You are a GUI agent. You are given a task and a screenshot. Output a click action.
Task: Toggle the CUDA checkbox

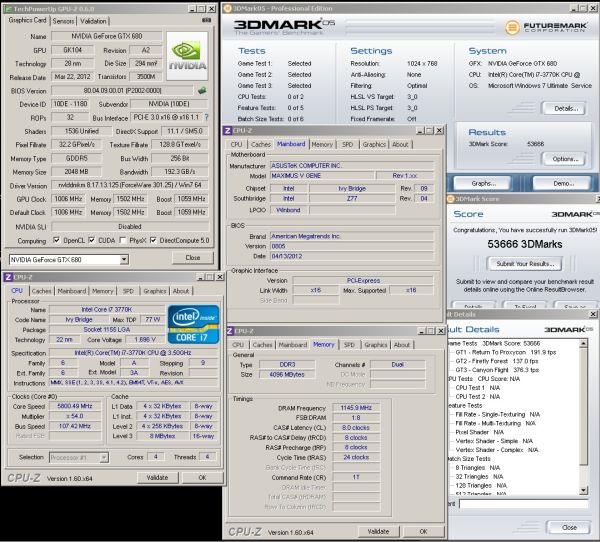92,240
